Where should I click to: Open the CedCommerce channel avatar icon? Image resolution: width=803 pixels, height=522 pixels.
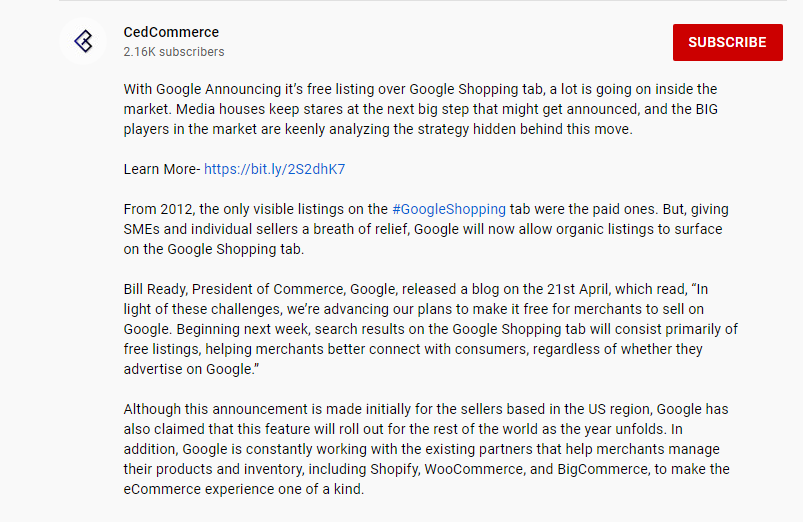83,41
